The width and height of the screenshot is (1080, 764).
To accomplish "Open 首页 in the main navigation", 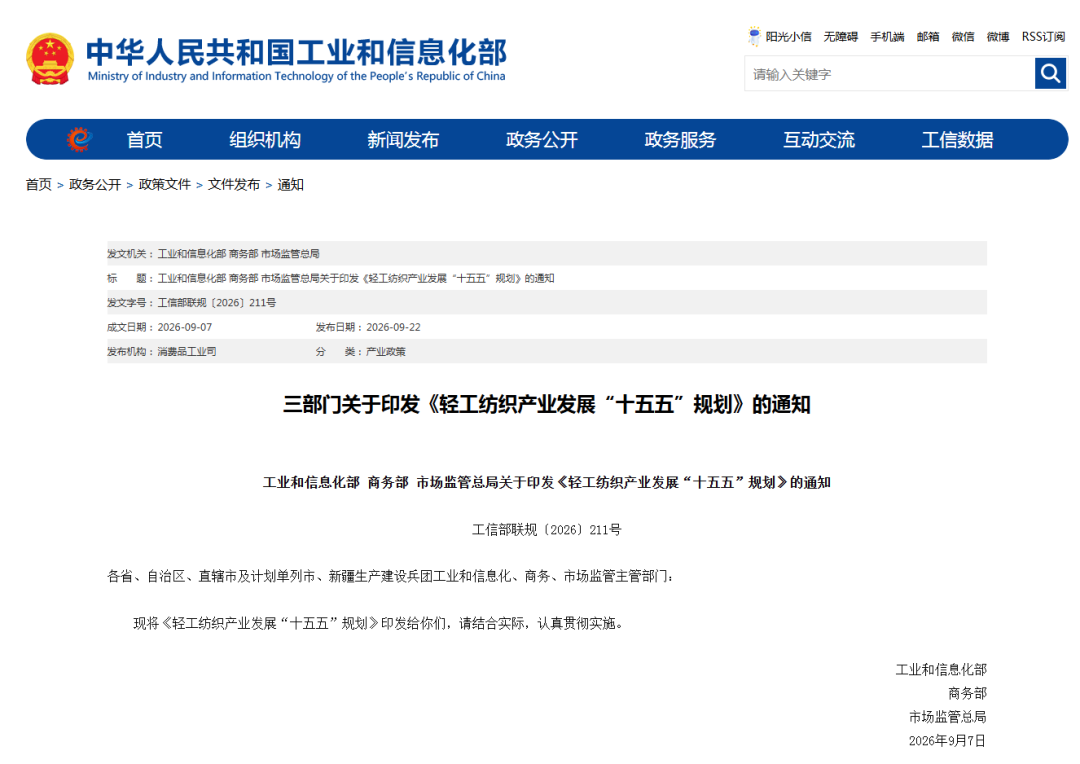I will (x=145, y=140).
